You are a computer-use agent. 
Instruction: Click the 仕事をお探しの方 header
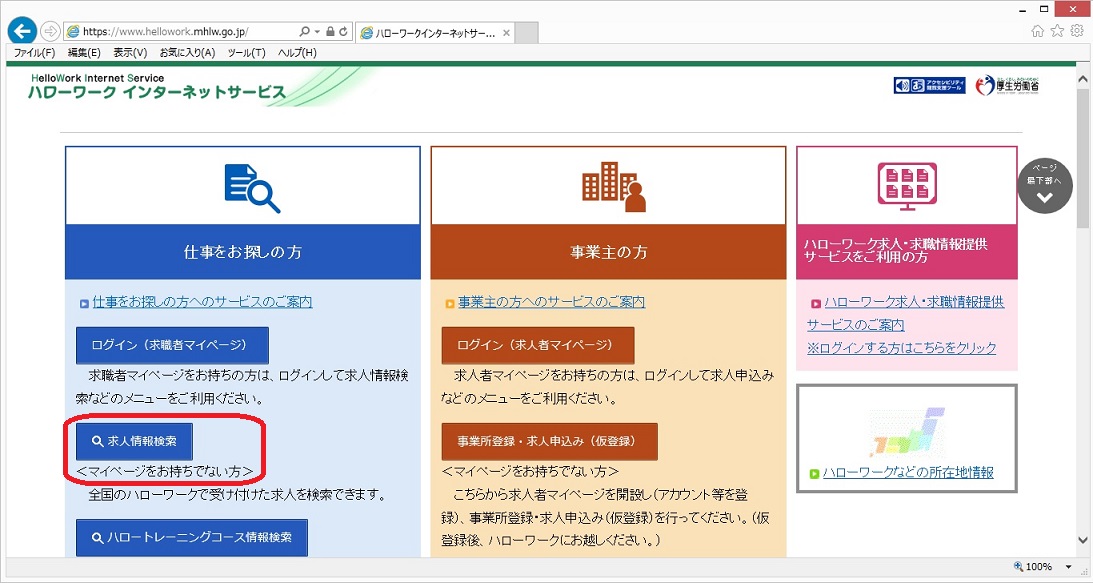coord(243,252)
